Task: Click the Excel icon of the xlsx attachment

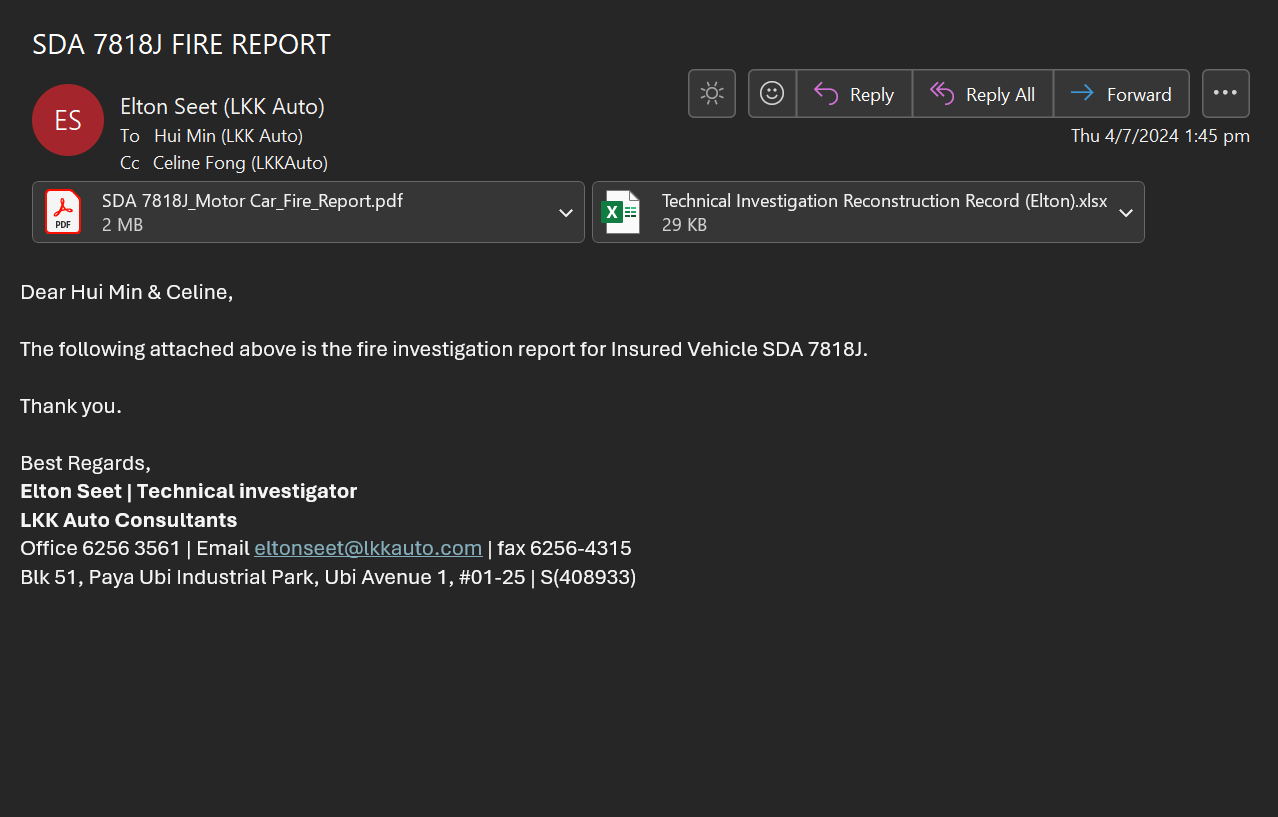Action: [x=620, y=212]
